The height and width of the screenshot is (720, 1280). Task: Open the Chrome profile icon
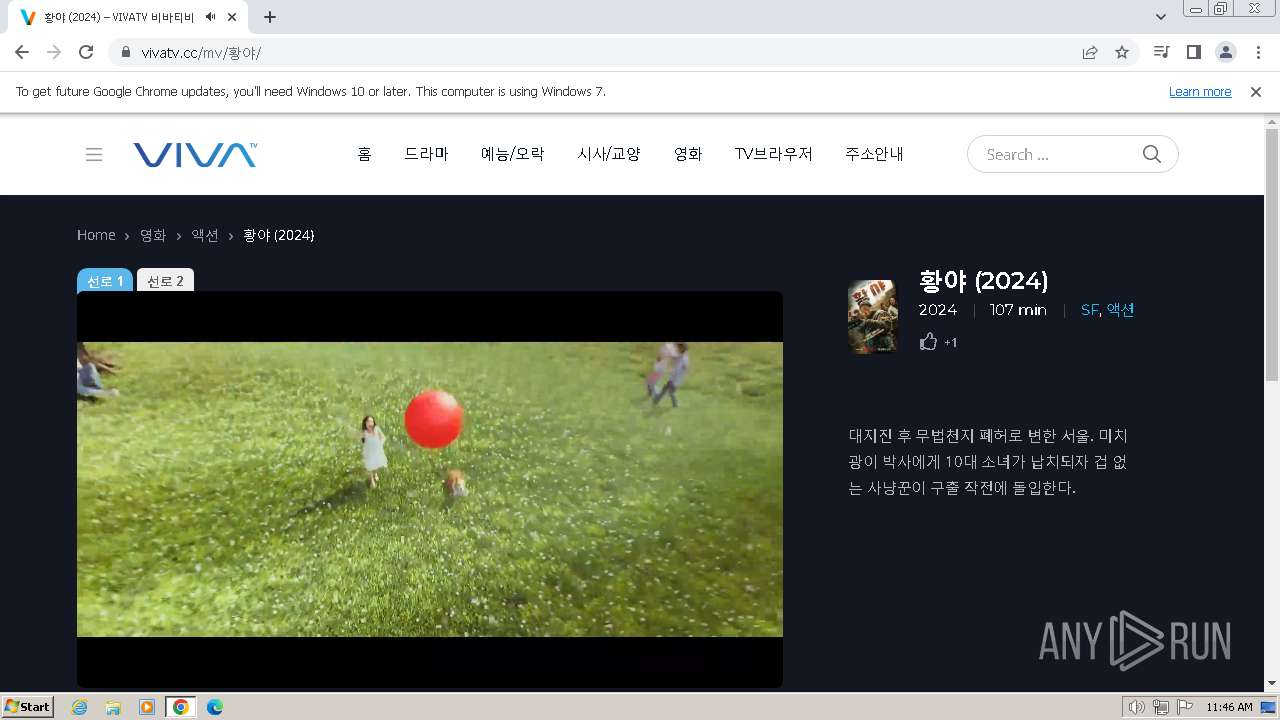pyautogui.click(x=1225, y=52)
